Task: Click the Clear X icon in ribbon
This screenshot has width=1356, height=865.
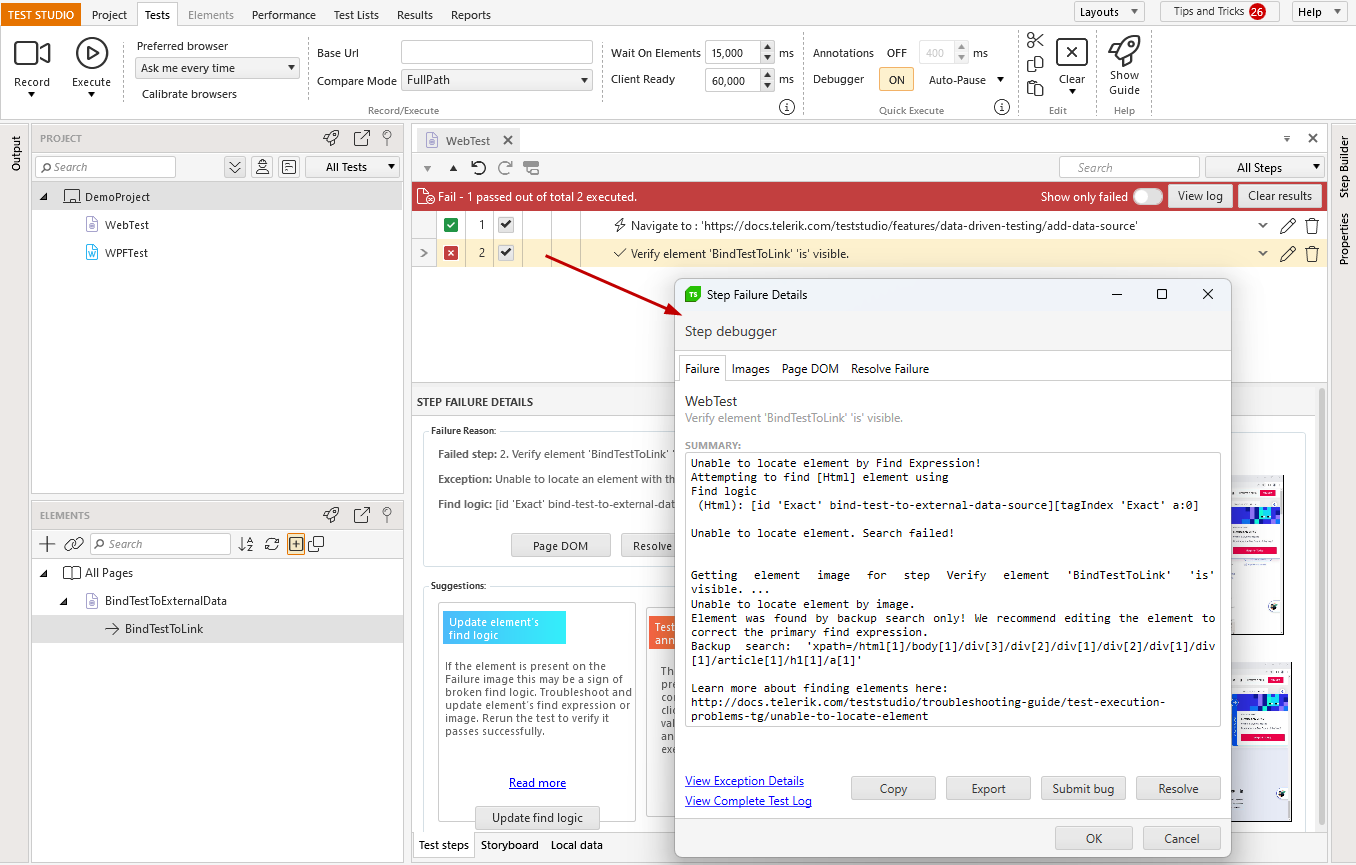Action: point(1071,53)
